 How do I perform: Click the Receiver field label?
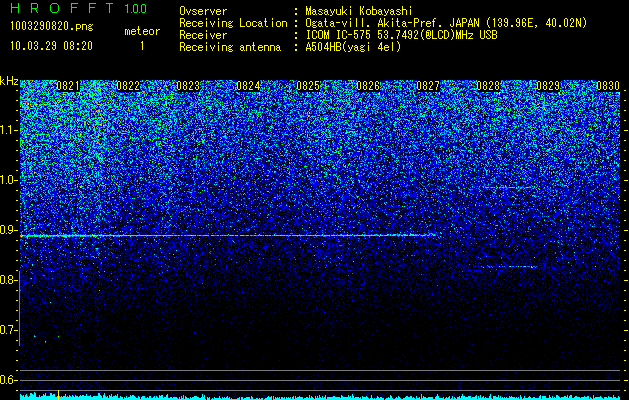[203, 35]
